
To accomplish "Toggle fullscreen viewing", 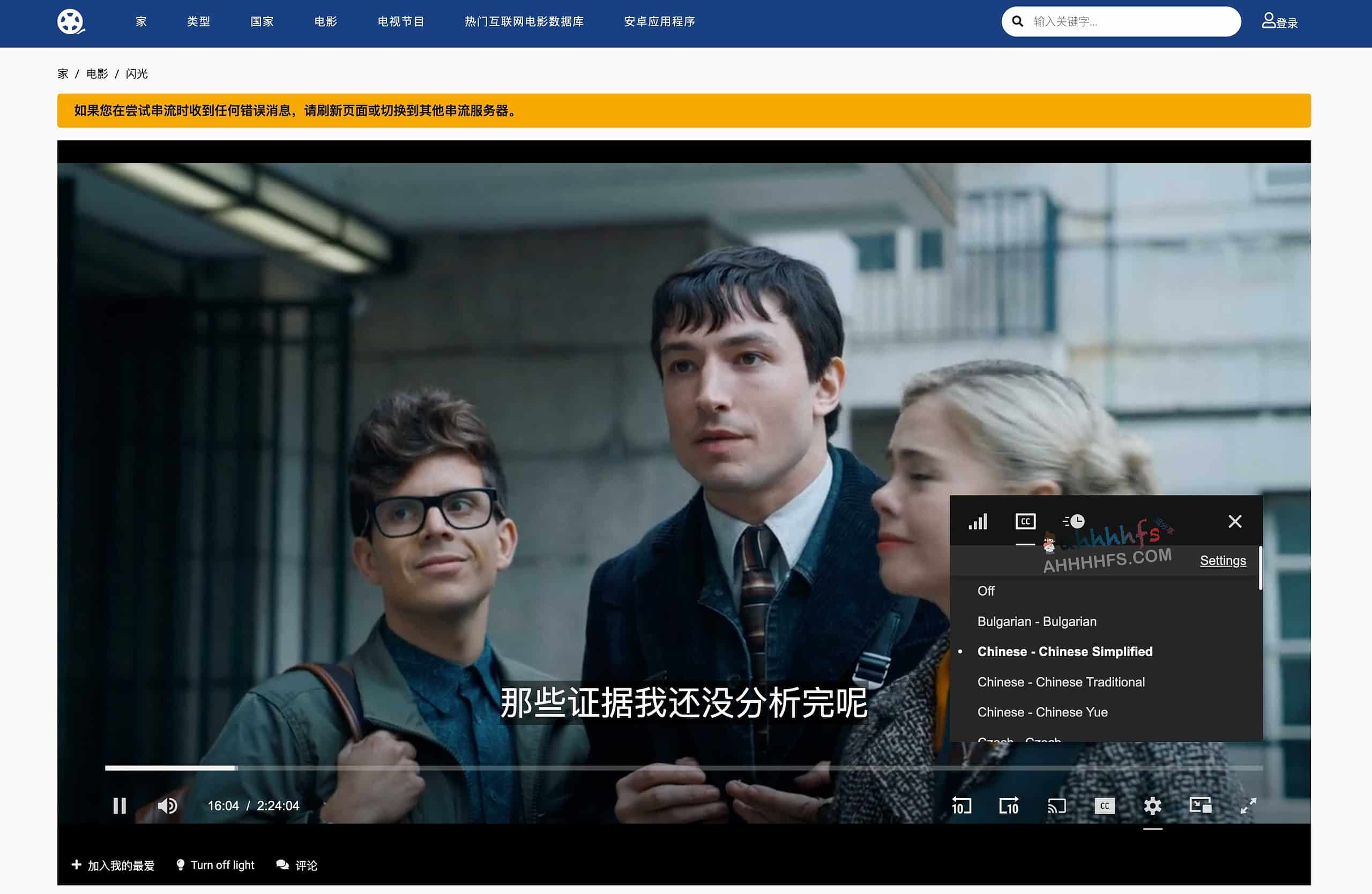I will pyautogui.click(x=1248, y=807).
